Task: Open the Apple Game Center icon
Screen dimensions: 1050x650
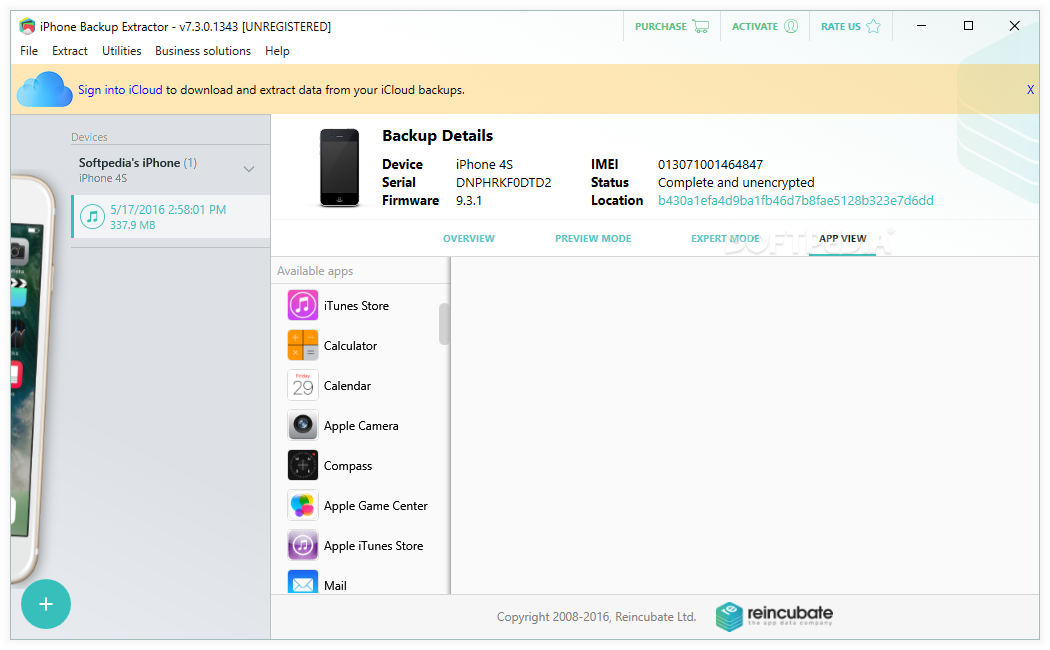Action: click(x=303, y=505)
